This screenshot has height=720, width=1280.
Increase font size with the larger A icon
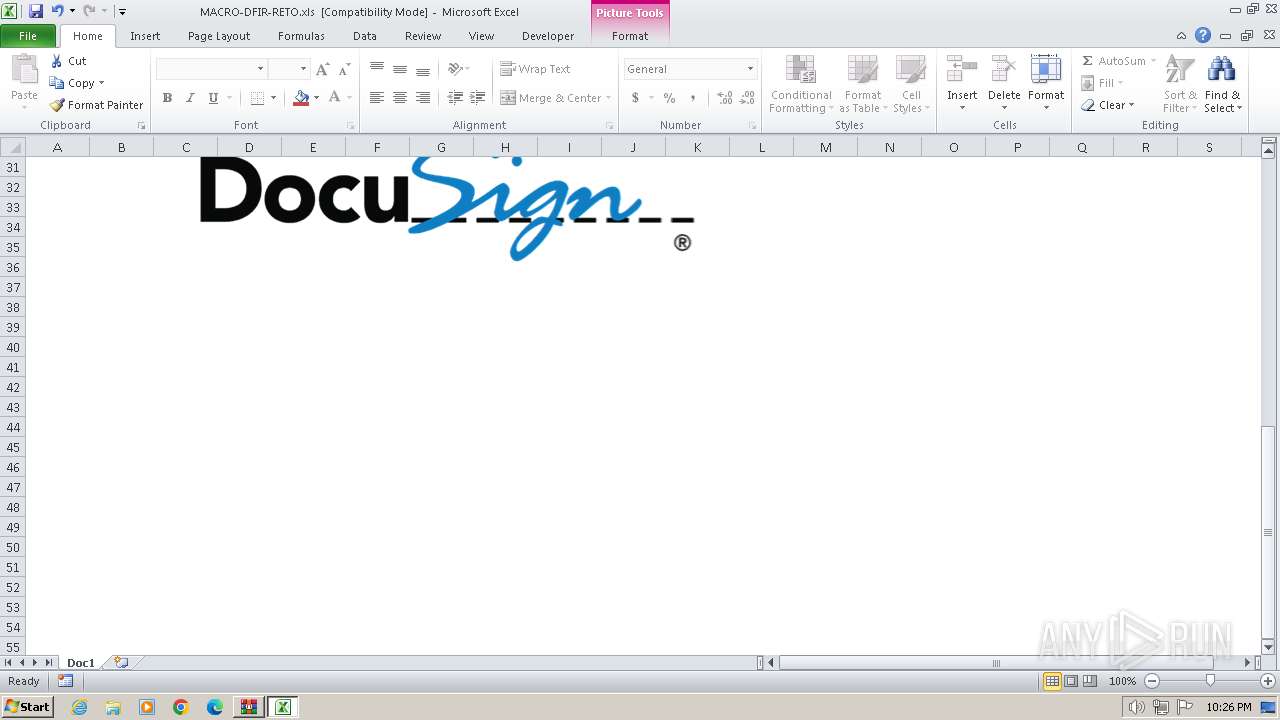point(322,69)
